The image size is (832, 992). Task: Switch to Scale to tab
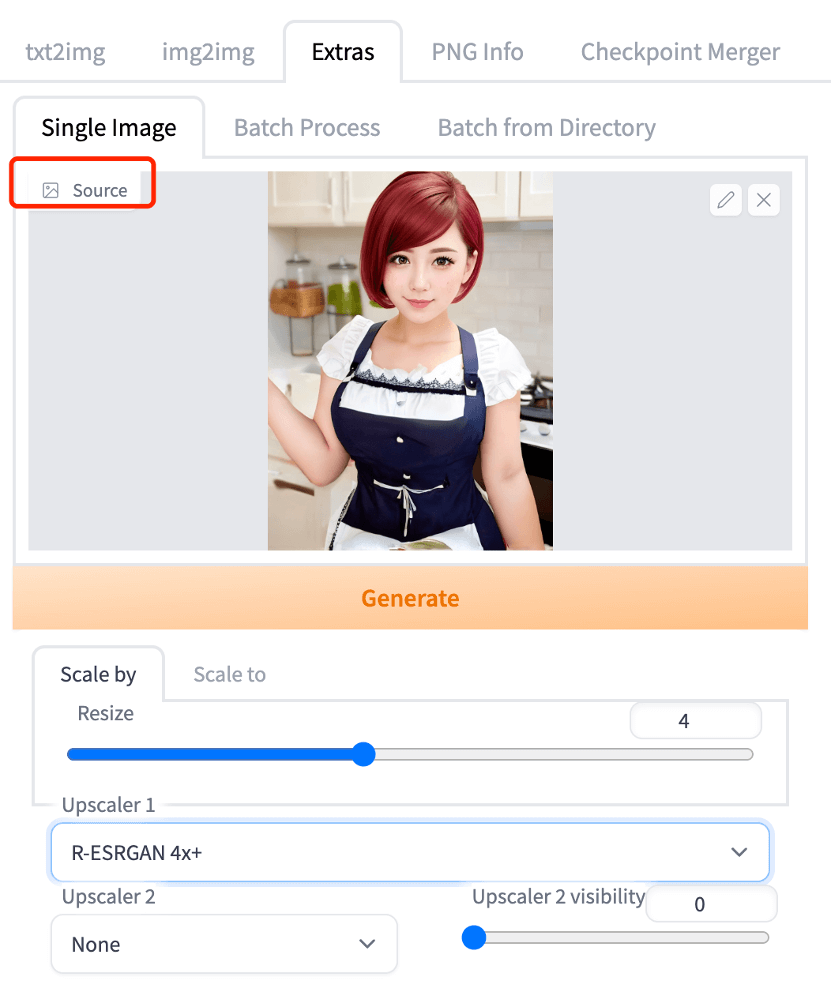pyautogui.click(x=229, y=674)
